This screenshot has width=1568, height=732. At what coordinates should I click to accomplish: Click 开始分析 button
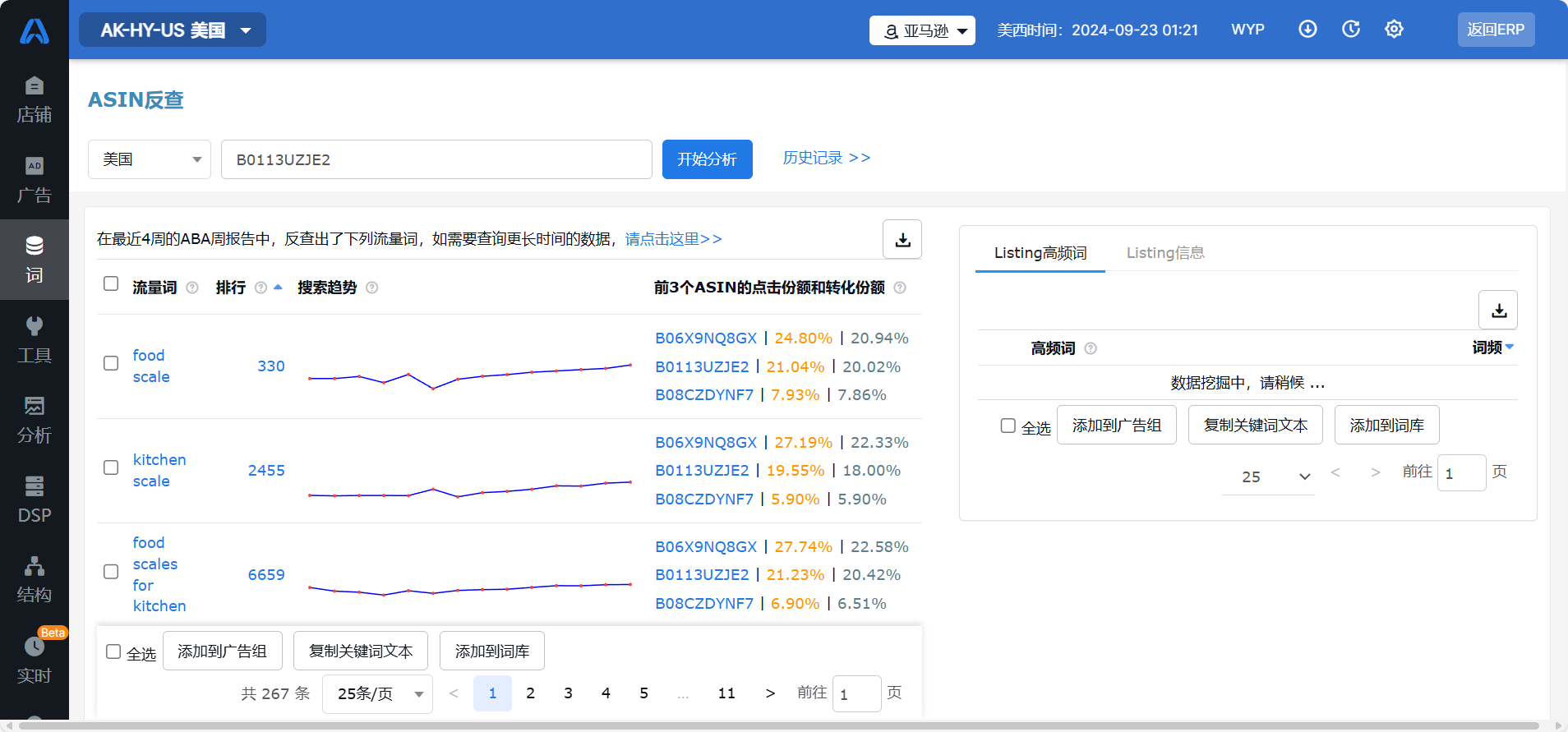coord(708,159)
